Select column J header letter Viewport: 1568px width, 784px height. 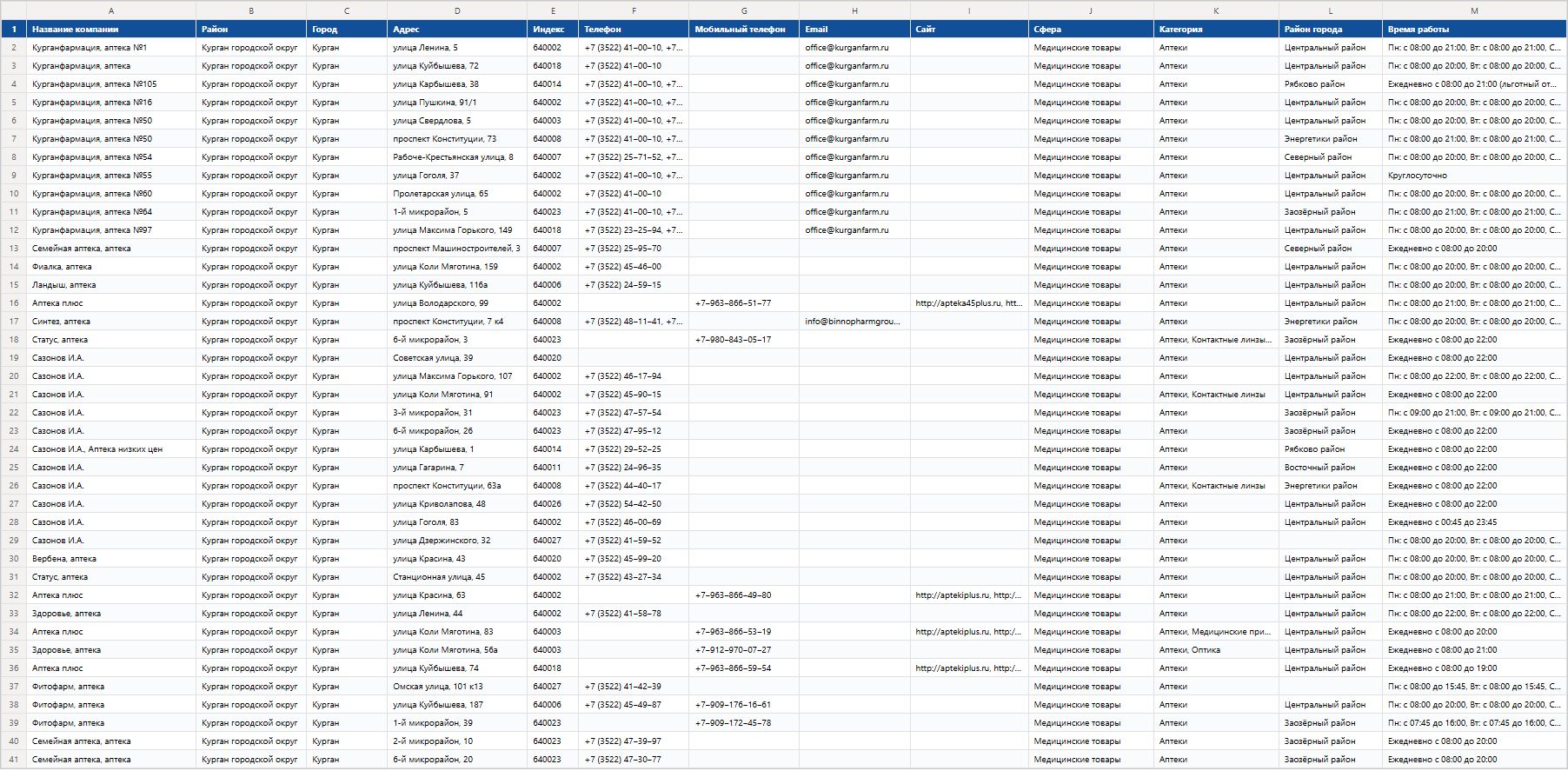[x=1091, y=10]
